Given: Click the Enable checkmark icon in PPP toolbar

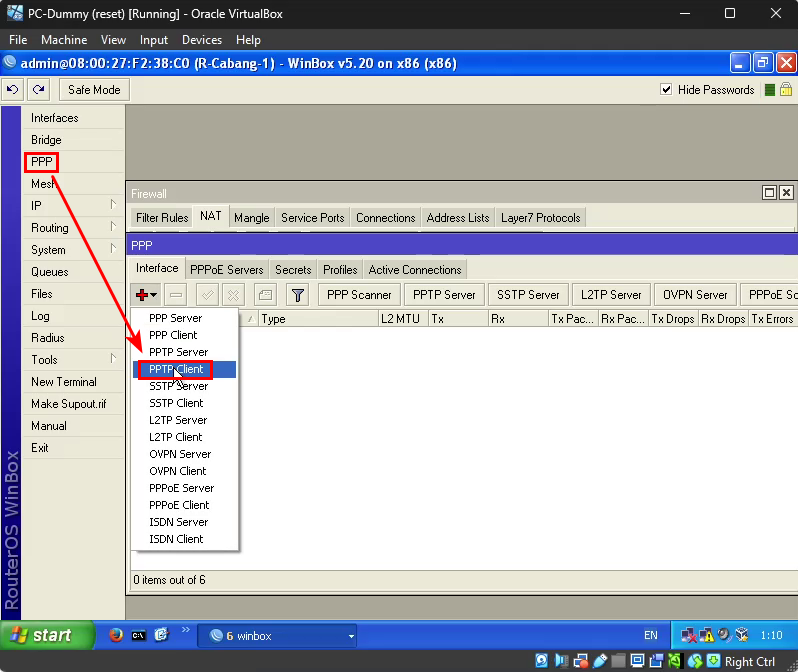Looking at the screenshot, I should pyautogui.click(x=208, y=295).
